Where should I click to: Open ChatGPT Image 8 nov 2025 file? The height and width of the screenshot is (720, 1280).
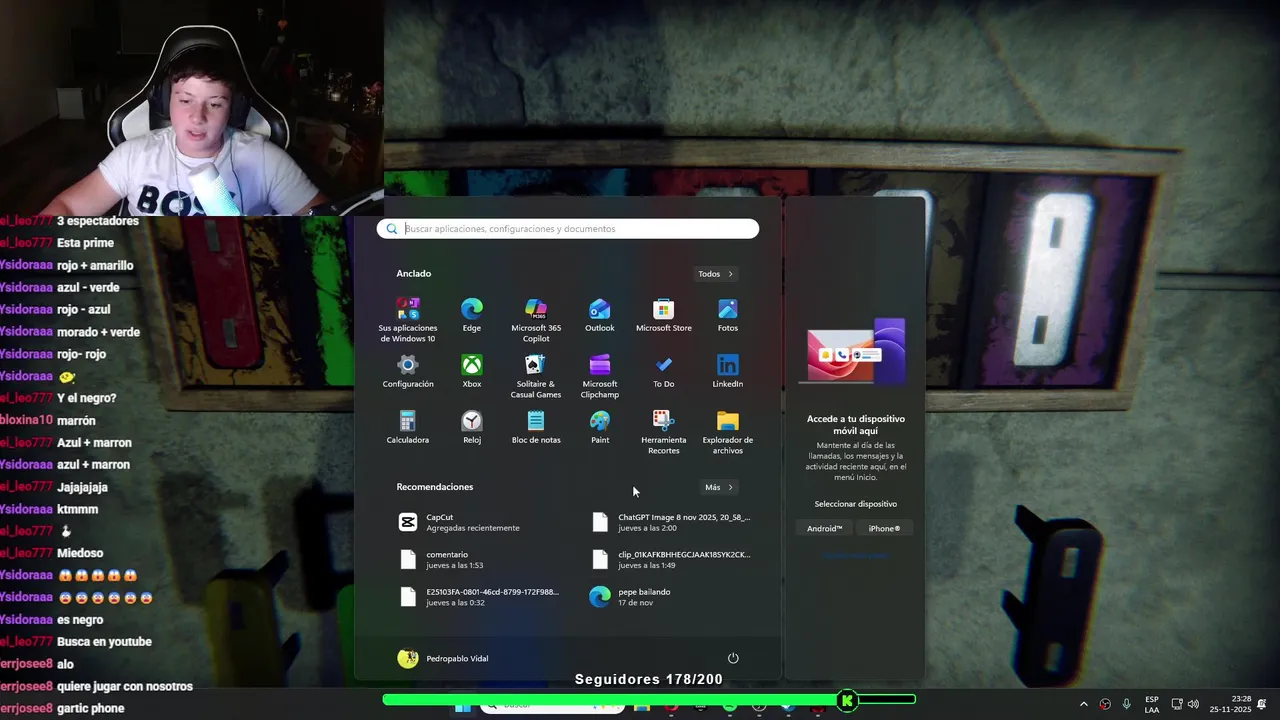click(670, 522)
